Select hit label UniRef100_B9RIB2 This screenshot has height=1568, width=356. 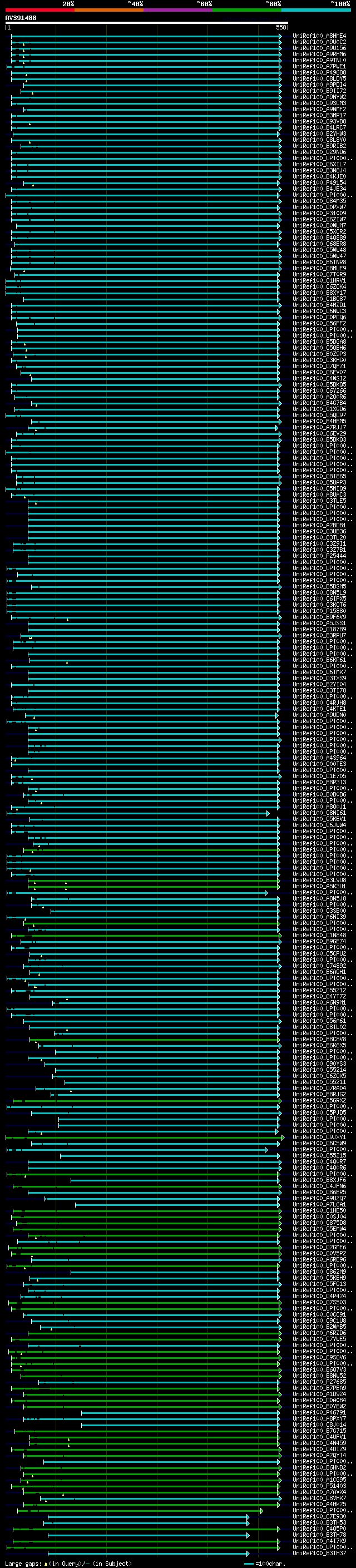[319, 146]
